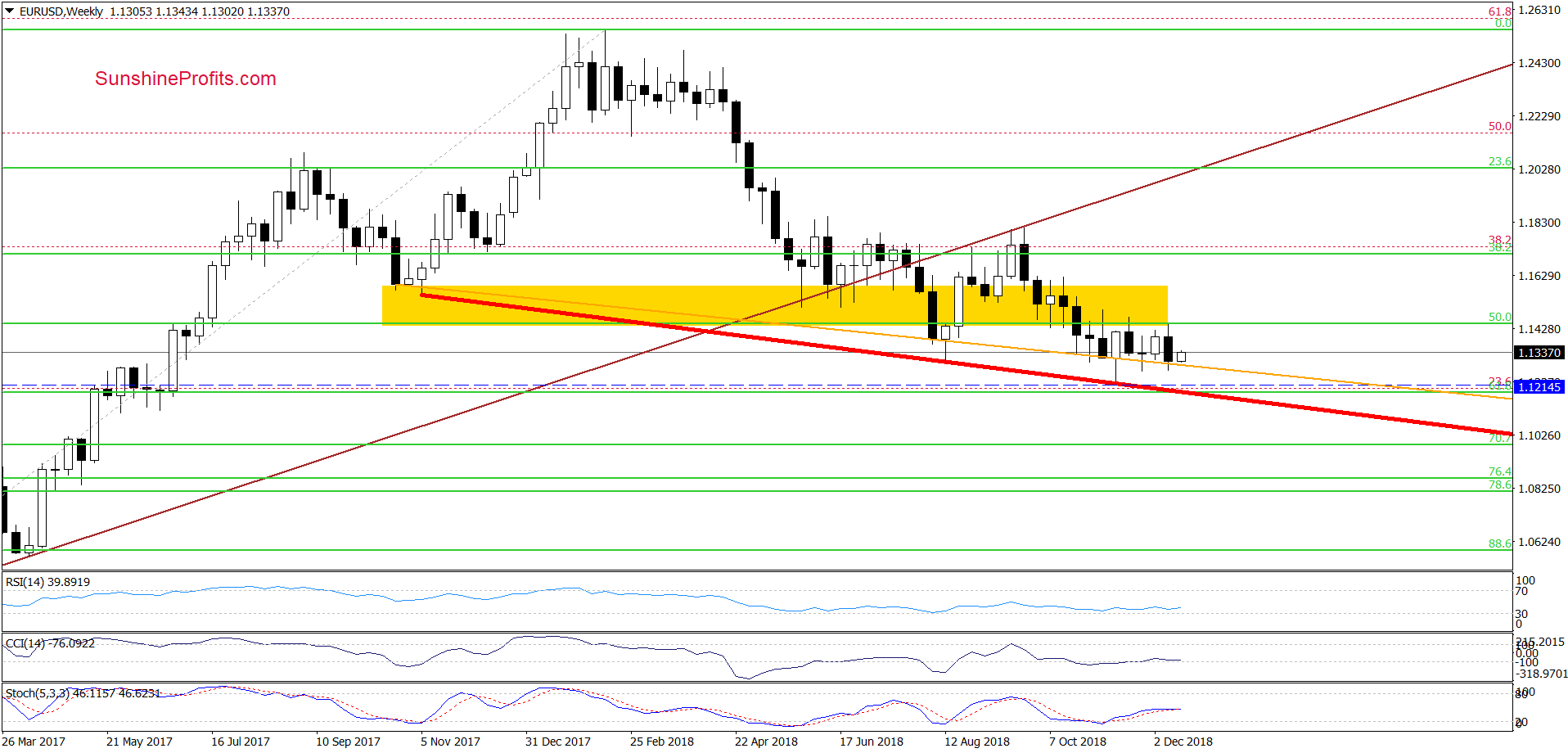Select the EURUSD,Weekly symbol title text

click(x=61, y=11)
